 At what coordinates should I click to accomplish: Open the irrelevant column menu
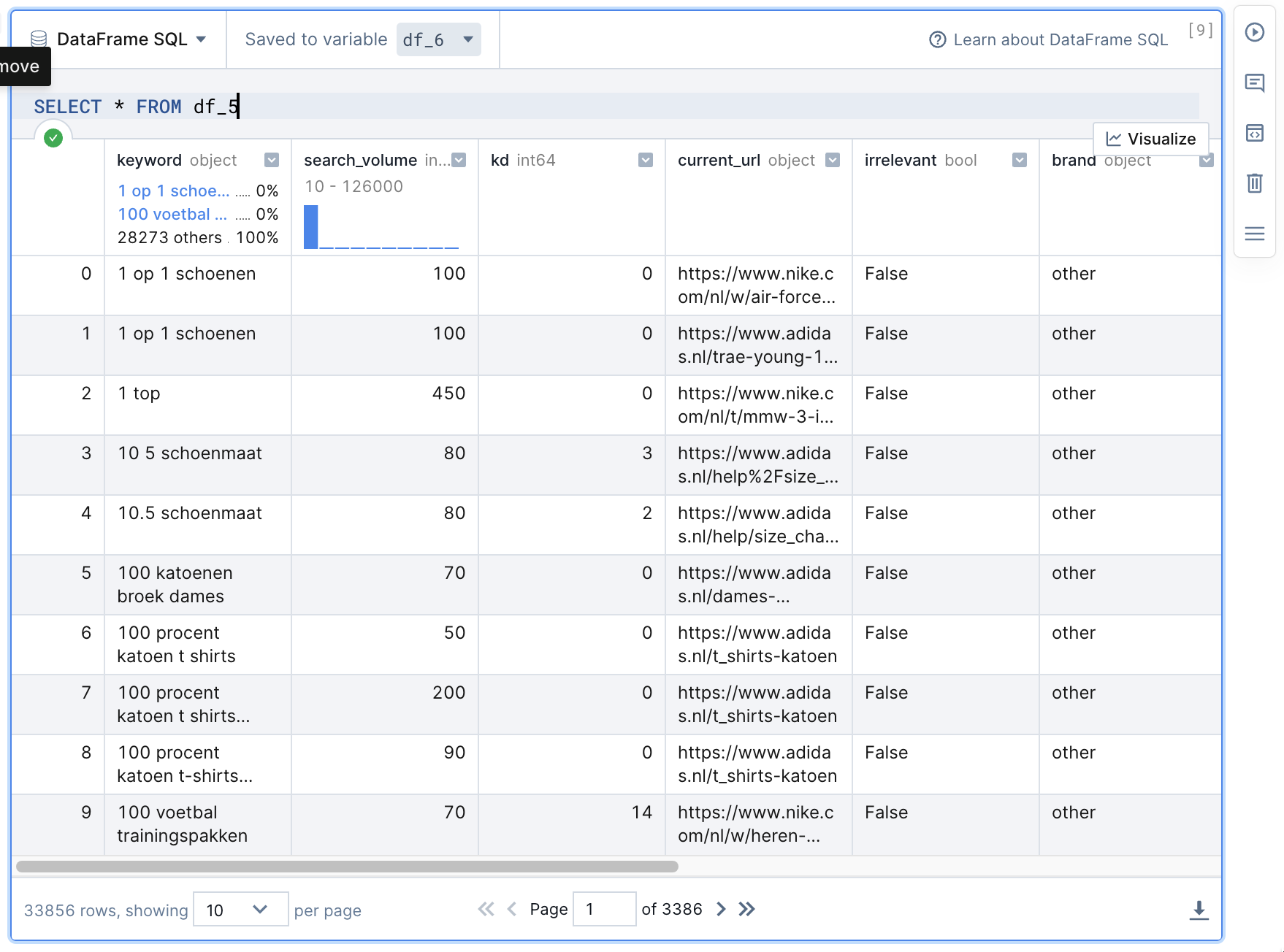(x=1020, y=160)
